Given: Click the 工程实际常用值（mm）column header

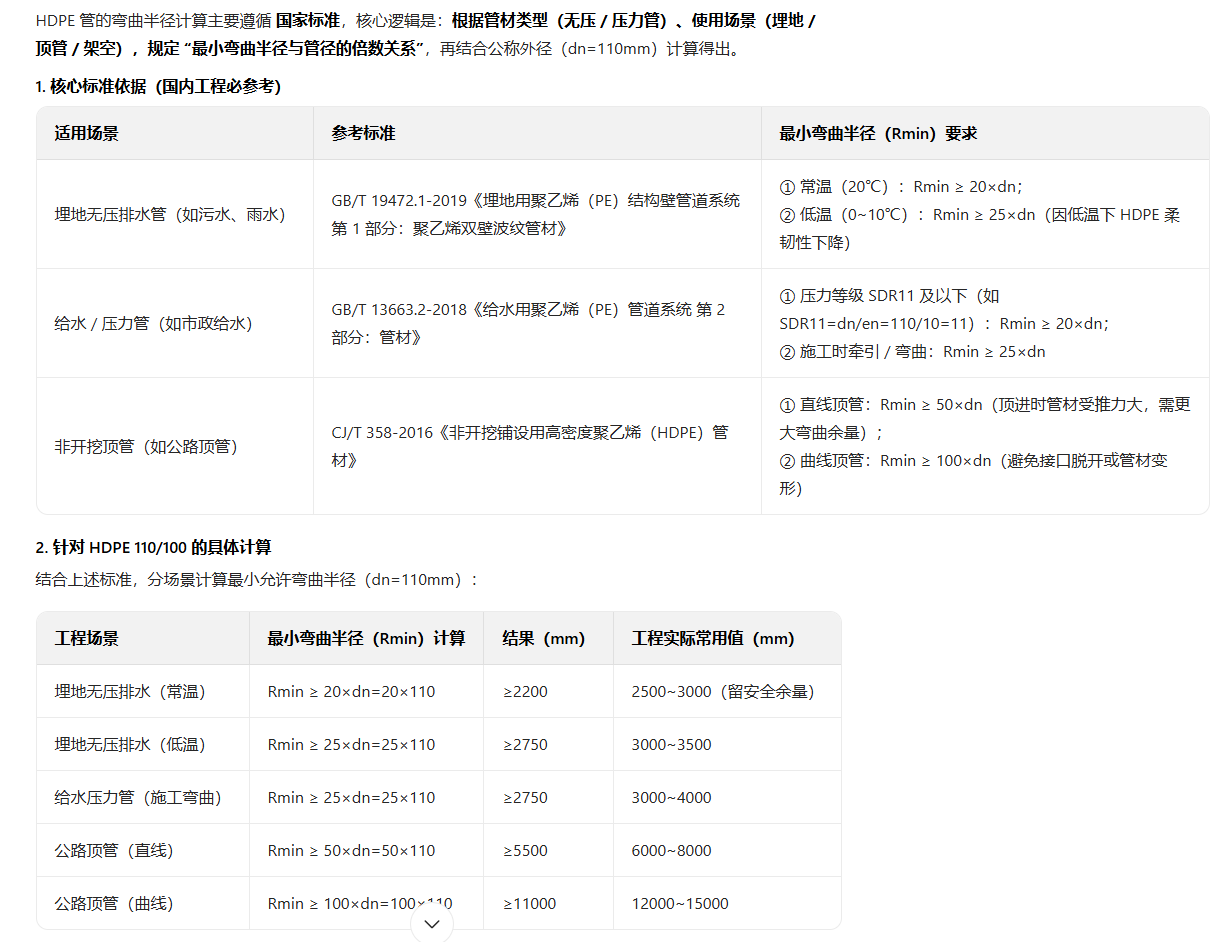Looking at the screenshot, I should (x=712, y=638).
